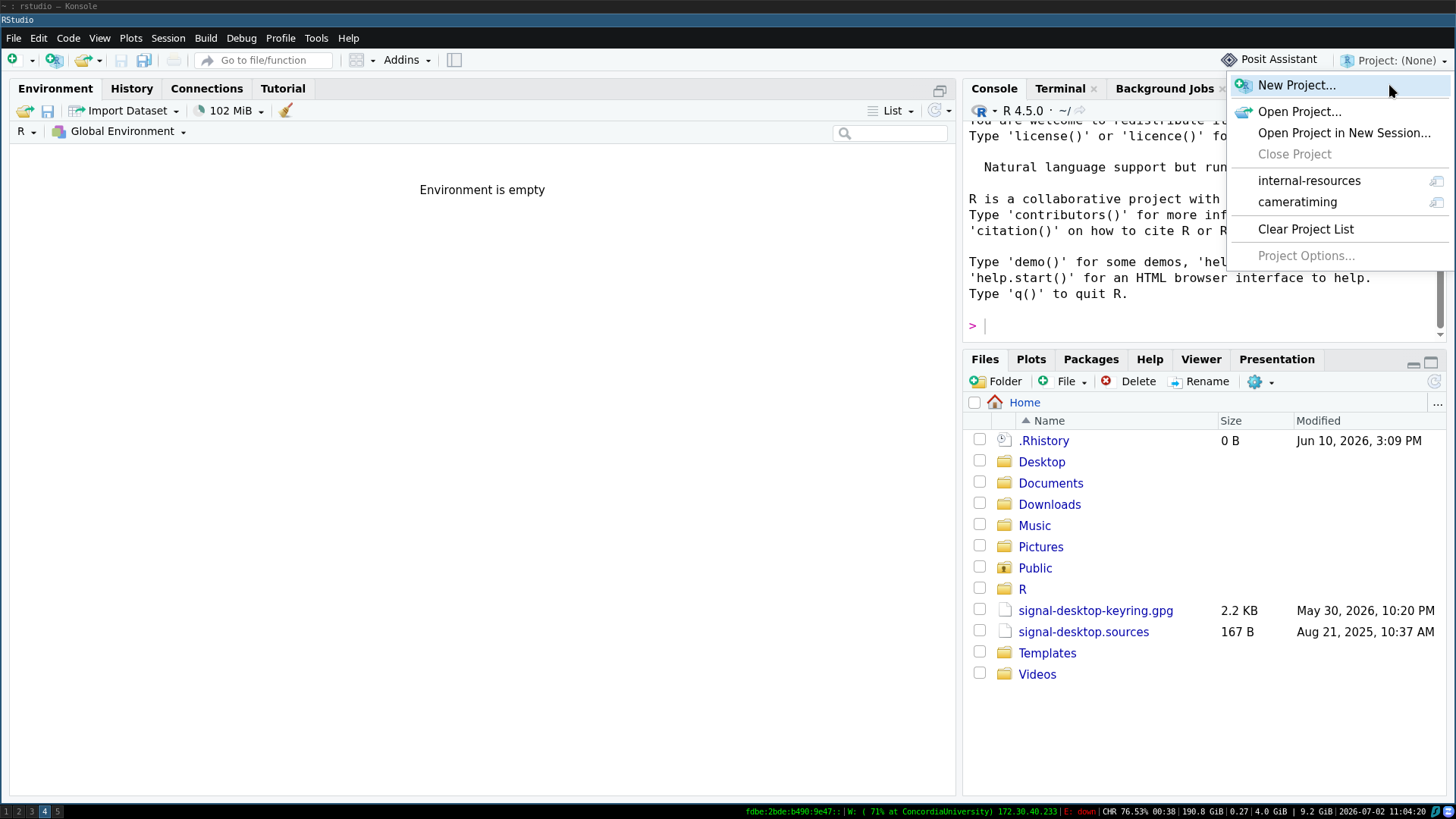Switch to the History tab
1456x819 pixels.
(132, 89)
